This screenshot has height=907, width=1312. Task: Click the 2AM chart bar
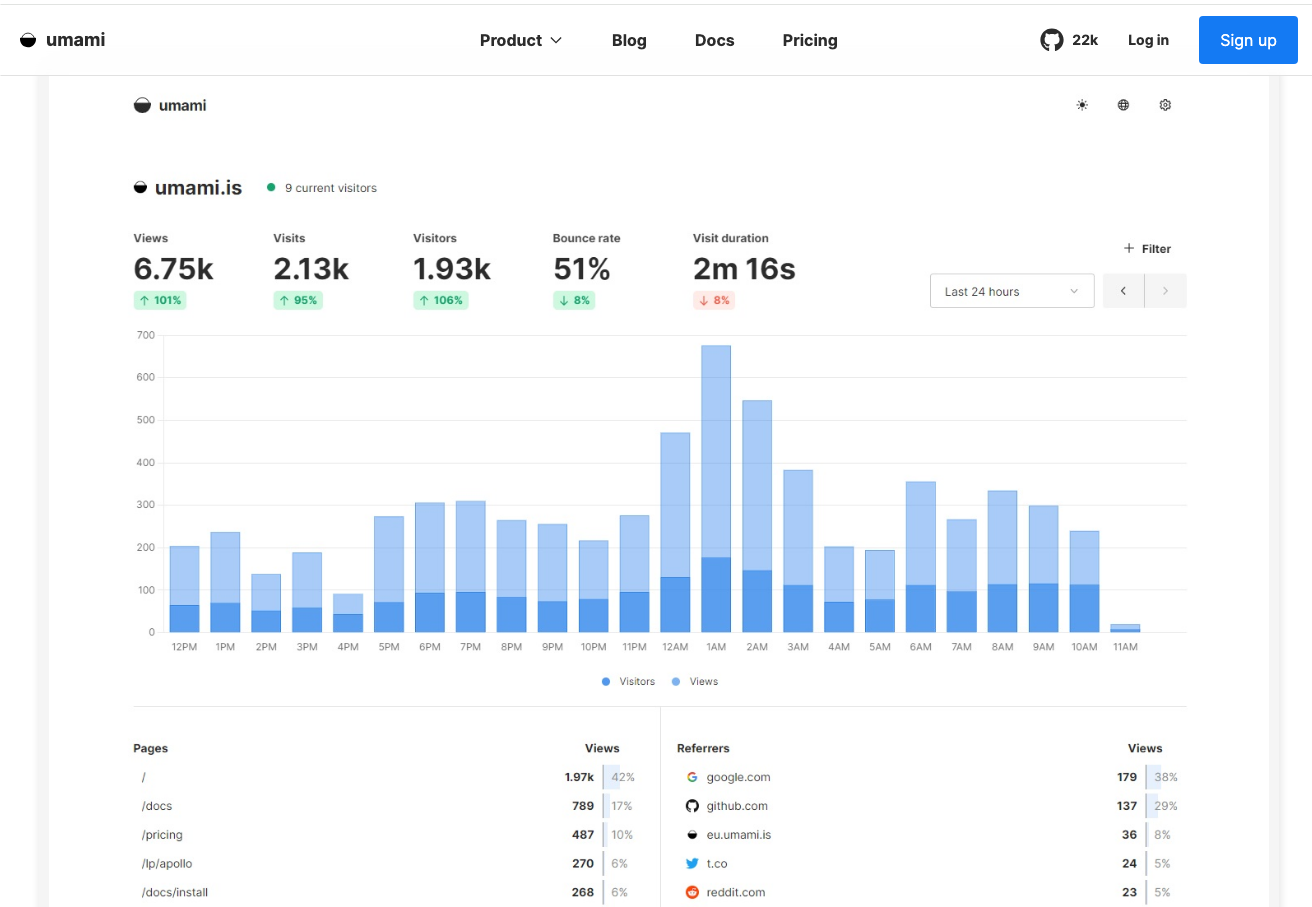pyautogui.click(x=757, y=516)
